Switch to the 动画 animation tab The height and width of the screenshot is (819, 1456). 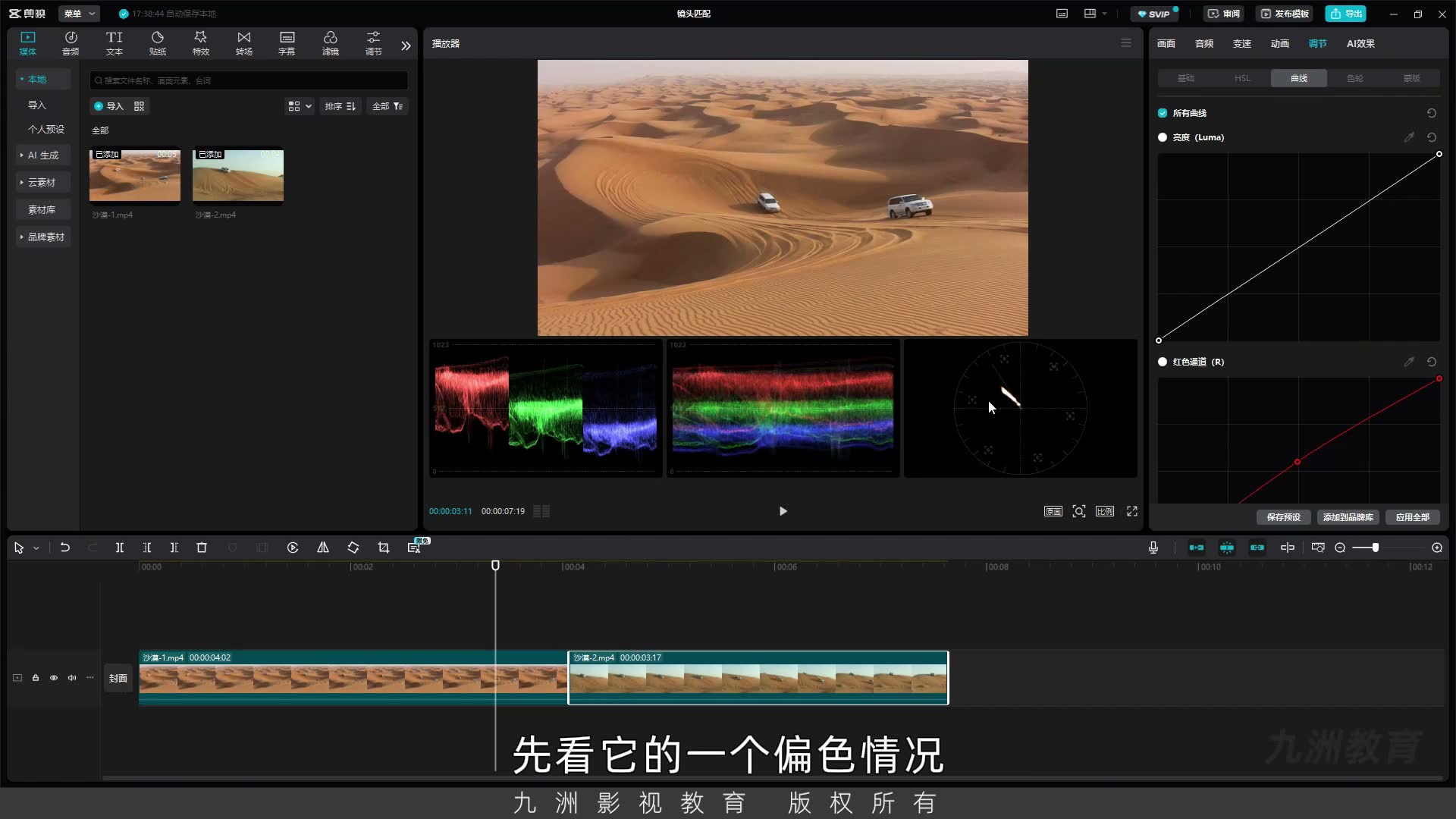(1280, 43)
